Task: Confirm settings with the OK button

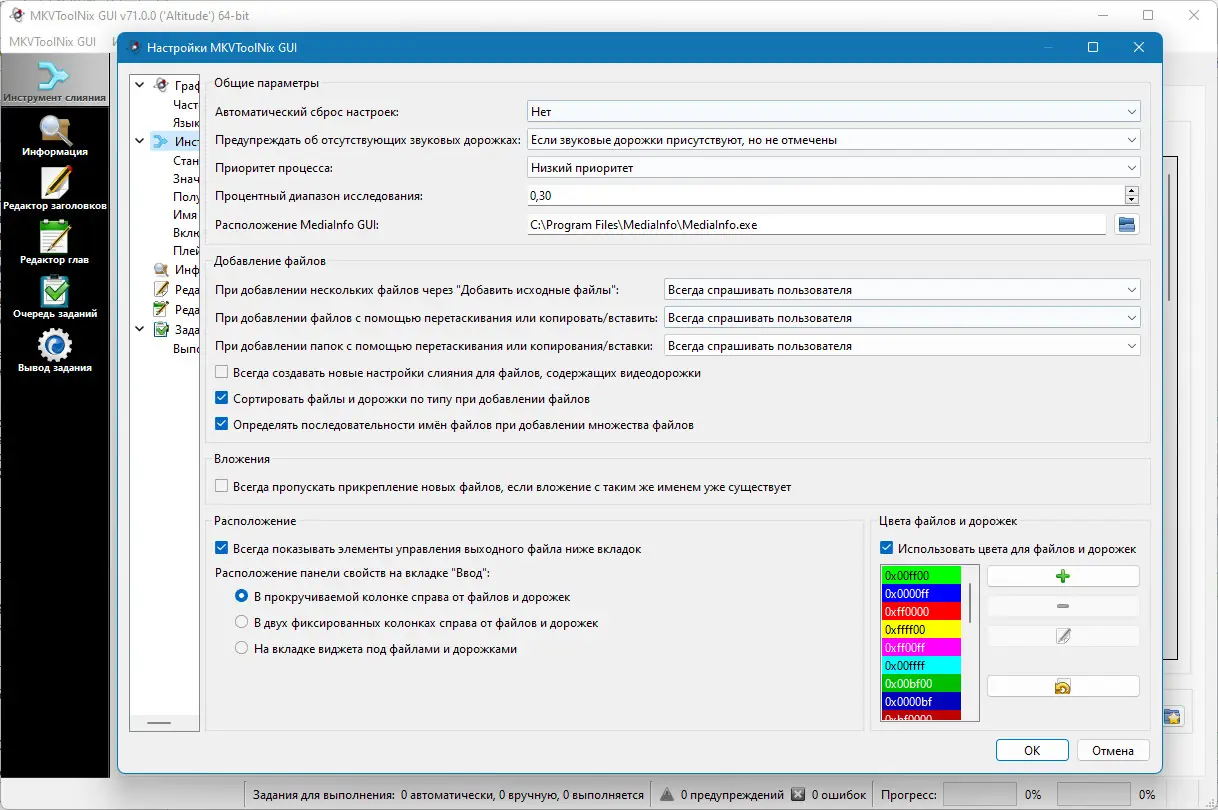Action: click(x=1031, y=749)
